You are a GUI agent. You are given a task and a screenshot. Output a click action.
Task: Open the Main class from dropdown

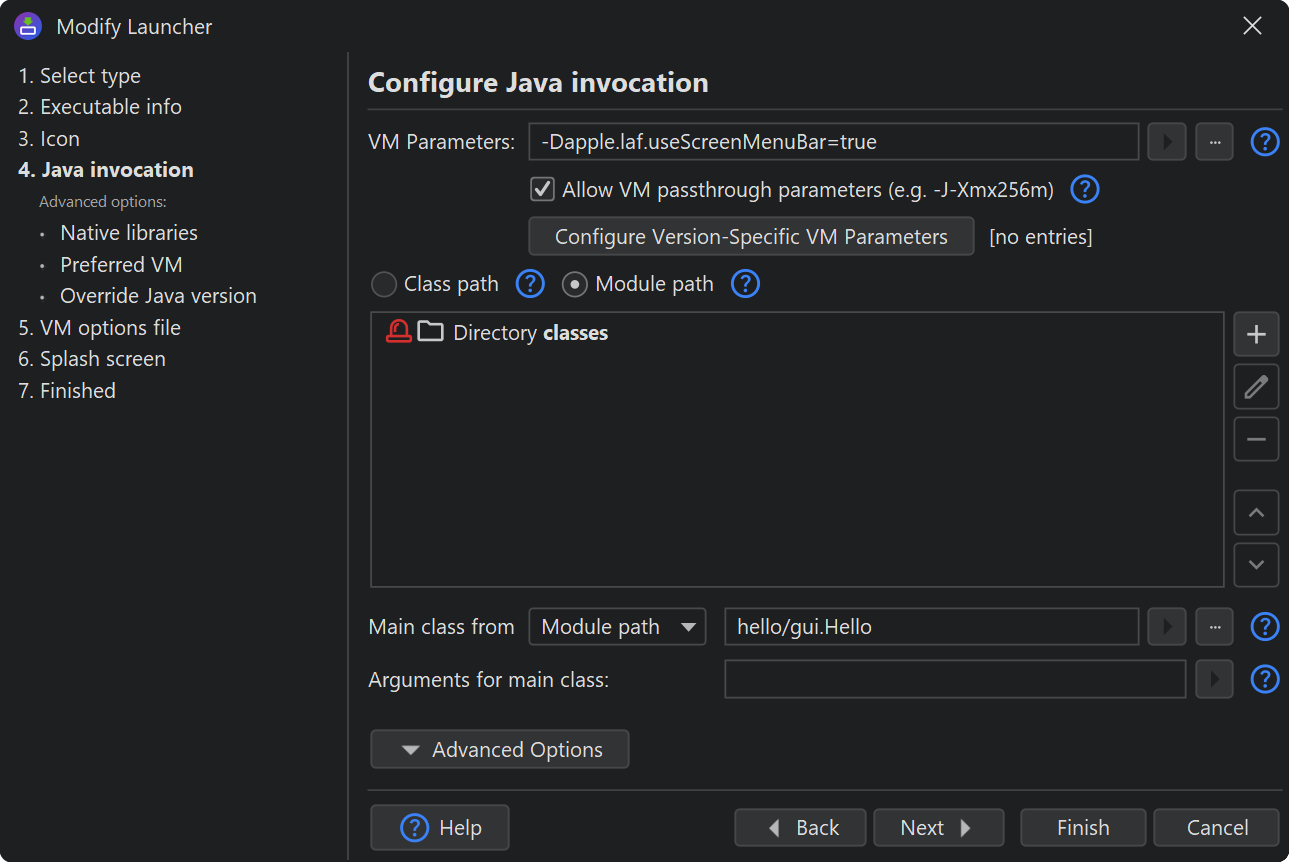pos(617,627)
